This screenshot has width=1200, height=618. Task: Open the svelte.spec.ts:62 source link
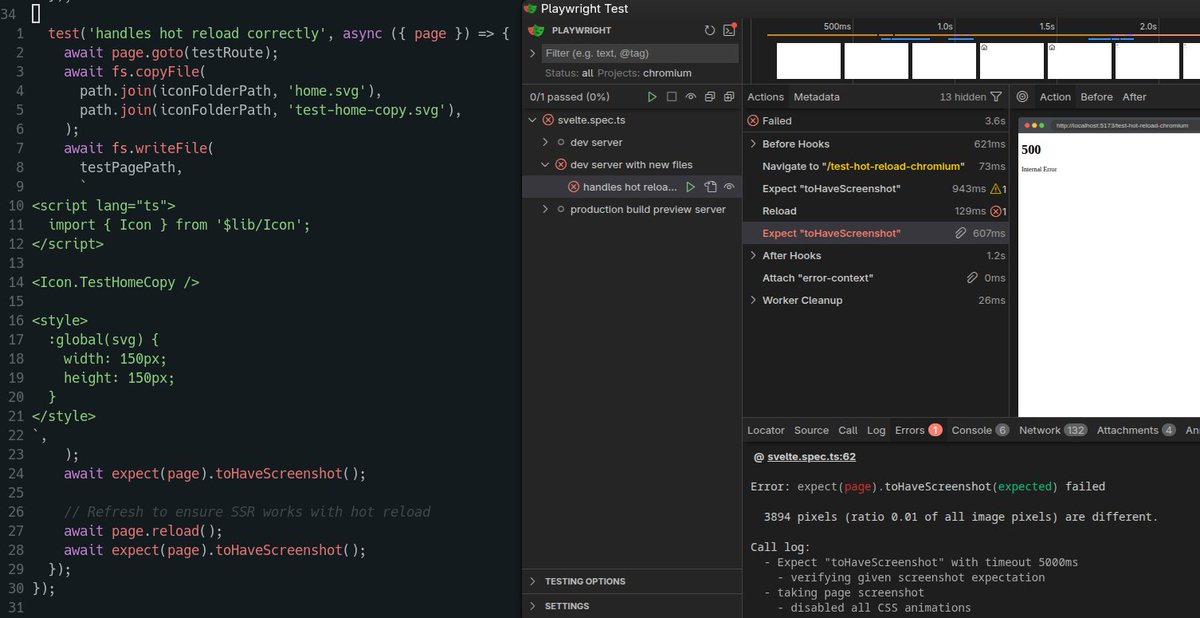tap(811, 457)
